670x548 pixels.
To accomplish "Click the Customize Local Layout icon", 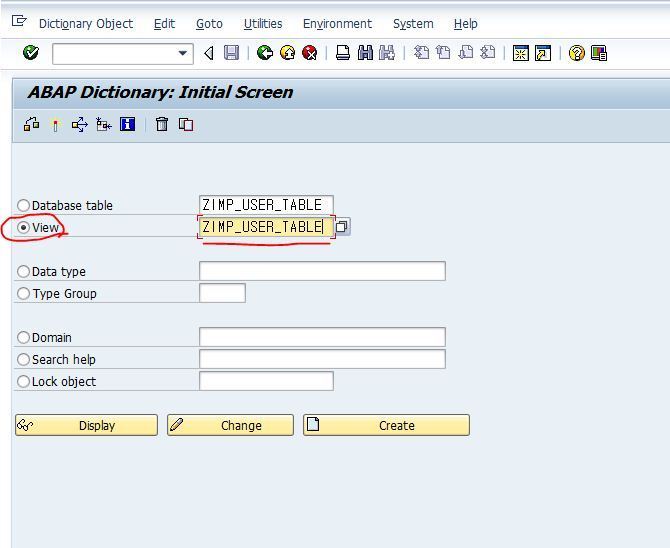I will point(599,53).
